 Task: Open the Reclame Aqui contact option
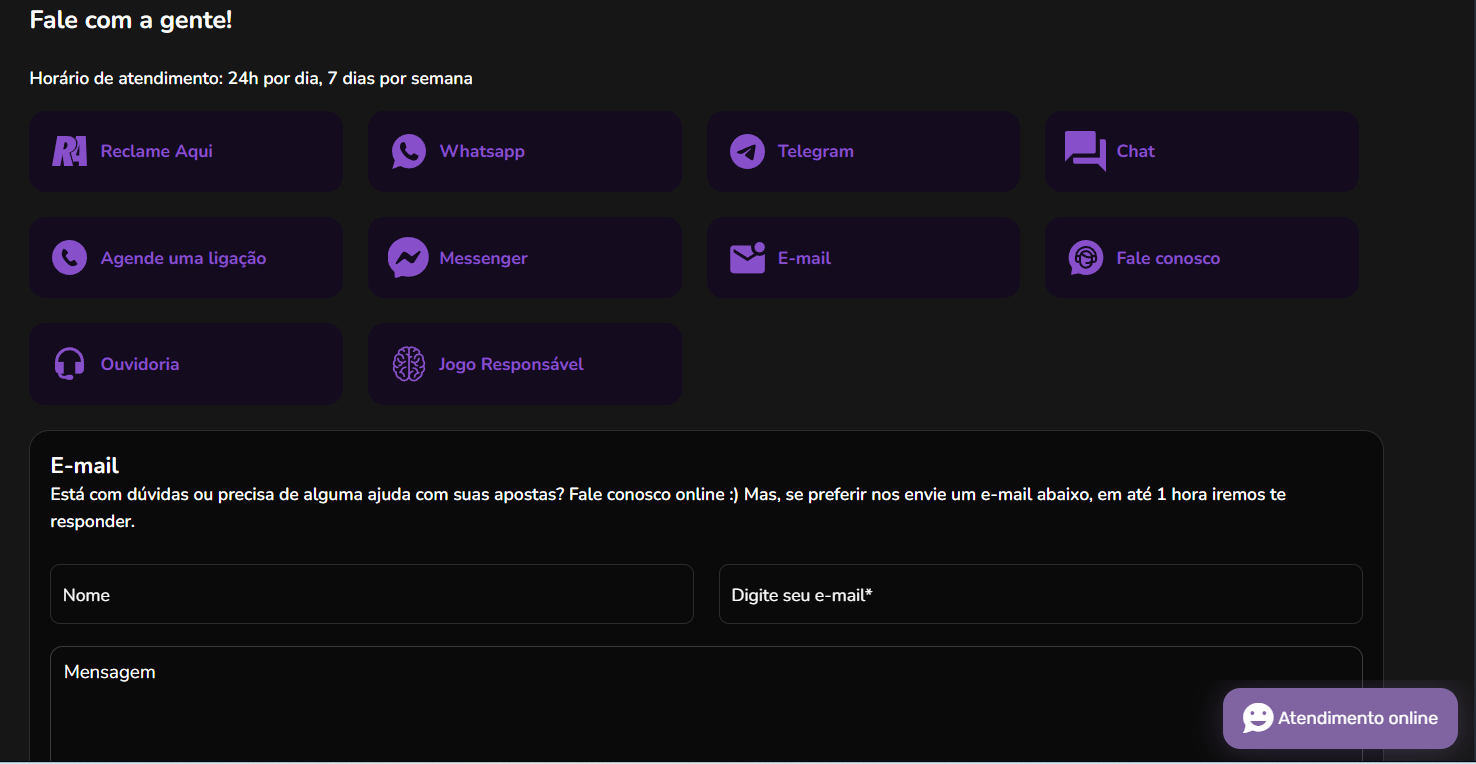157,152
